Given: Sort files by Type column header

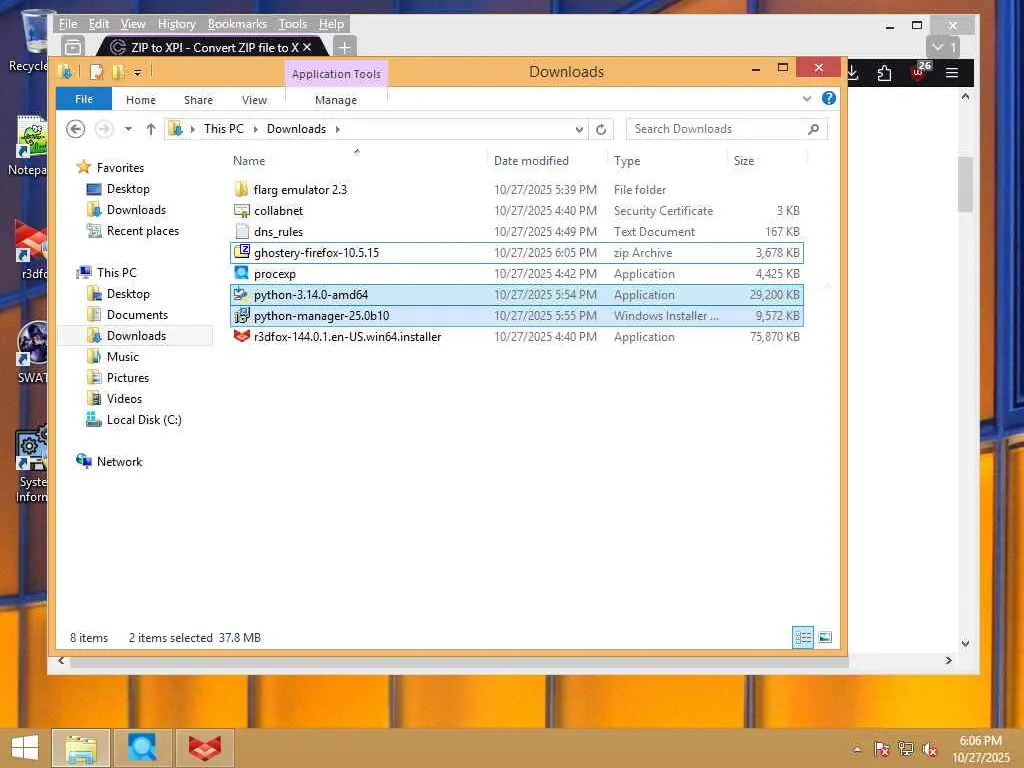Looking at the screenshot, I should point(667,161).
